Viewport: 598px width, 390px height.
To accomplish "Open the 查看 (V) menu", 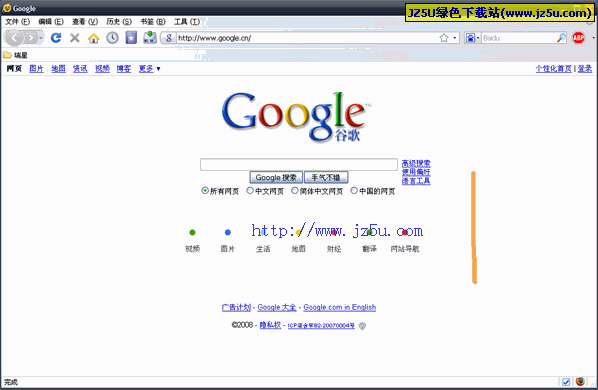I will 85,22.
